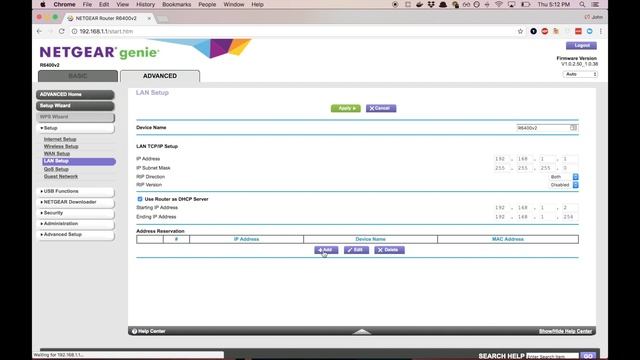Uncheck Use Router as DHCP Server

coord(140,199)
